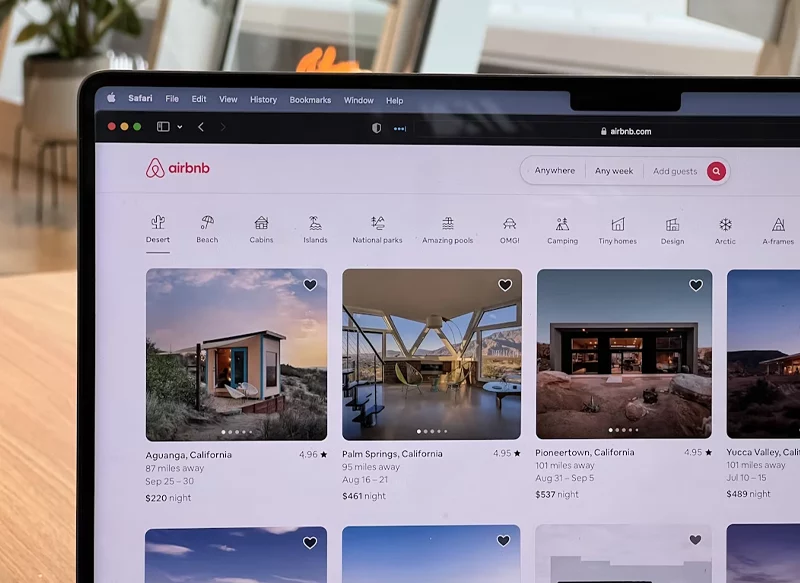Click the red search magnifier button
Viewport: 800px width, 583px height.
[715, 171]
